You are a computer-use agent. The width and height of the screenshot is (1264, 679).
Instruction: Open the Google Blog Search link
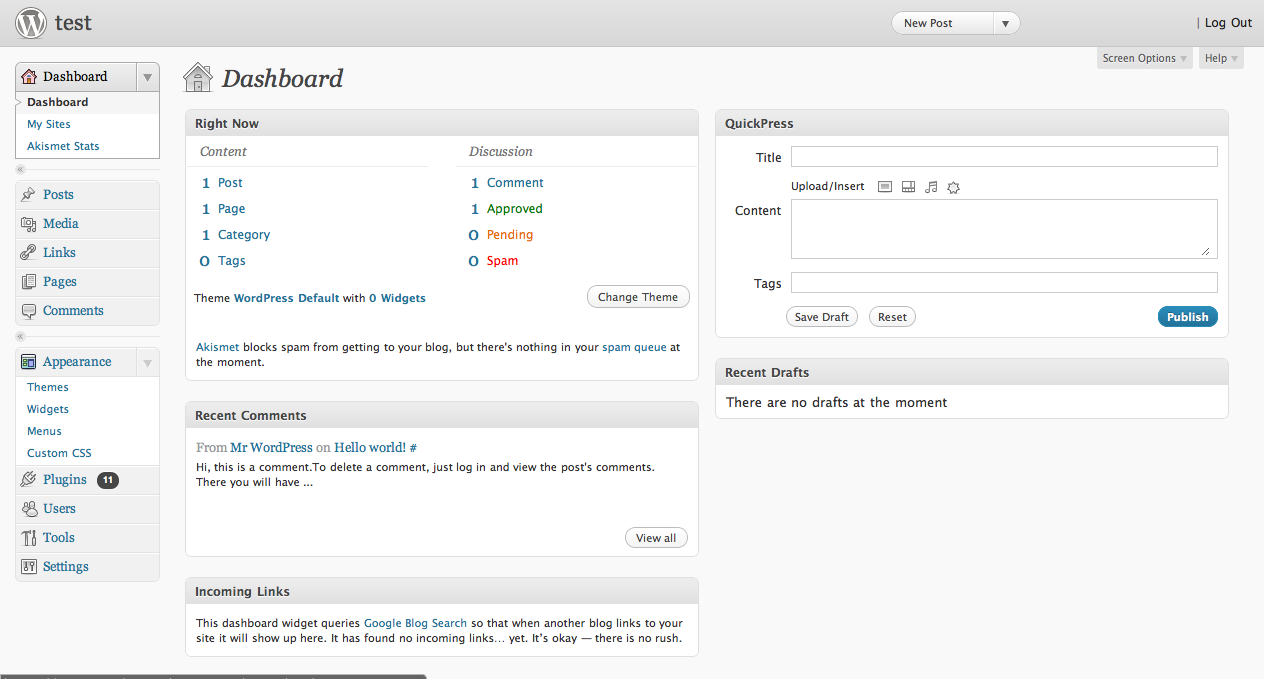pyautogui.click(x=415, y=623)
